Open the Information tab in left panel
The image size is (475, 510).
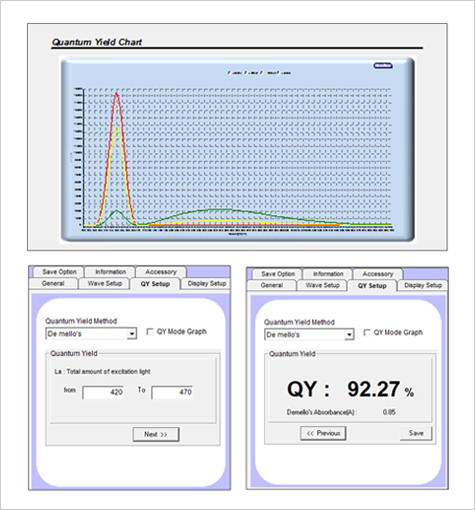pyautogui.click(x=110, y=272)
